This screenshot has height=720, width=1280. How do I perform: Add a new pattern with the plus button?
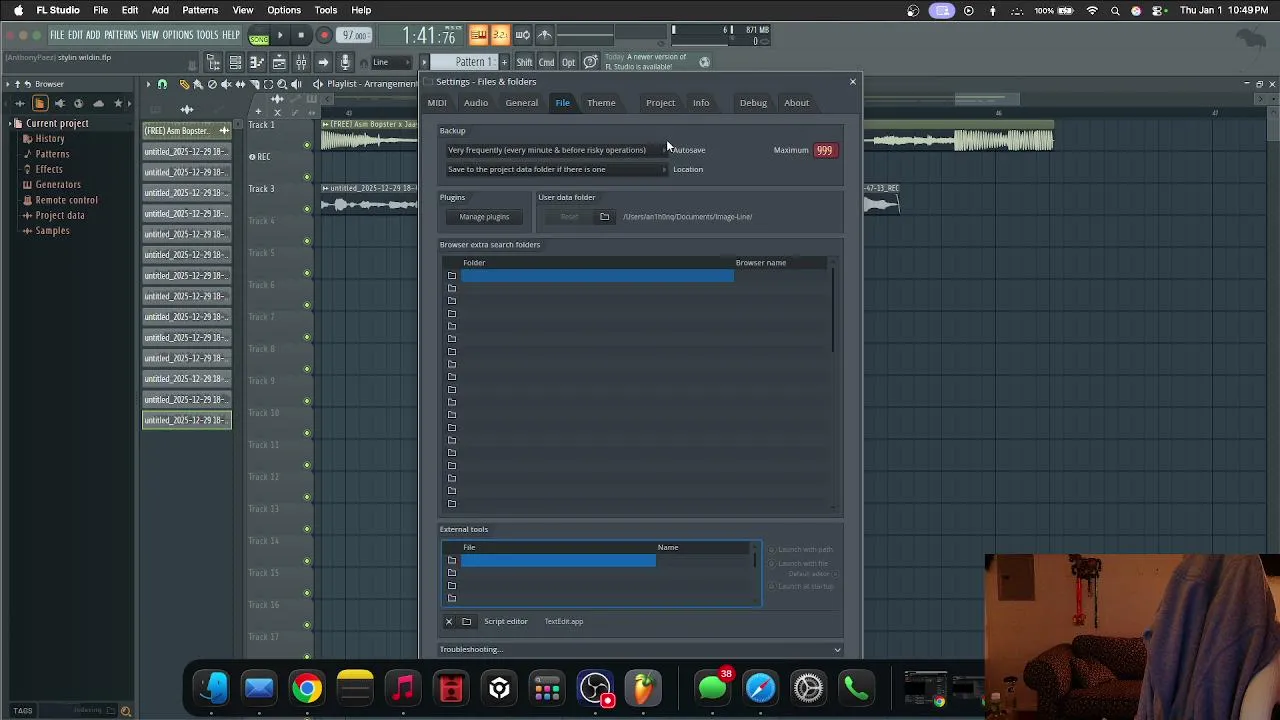504,62
